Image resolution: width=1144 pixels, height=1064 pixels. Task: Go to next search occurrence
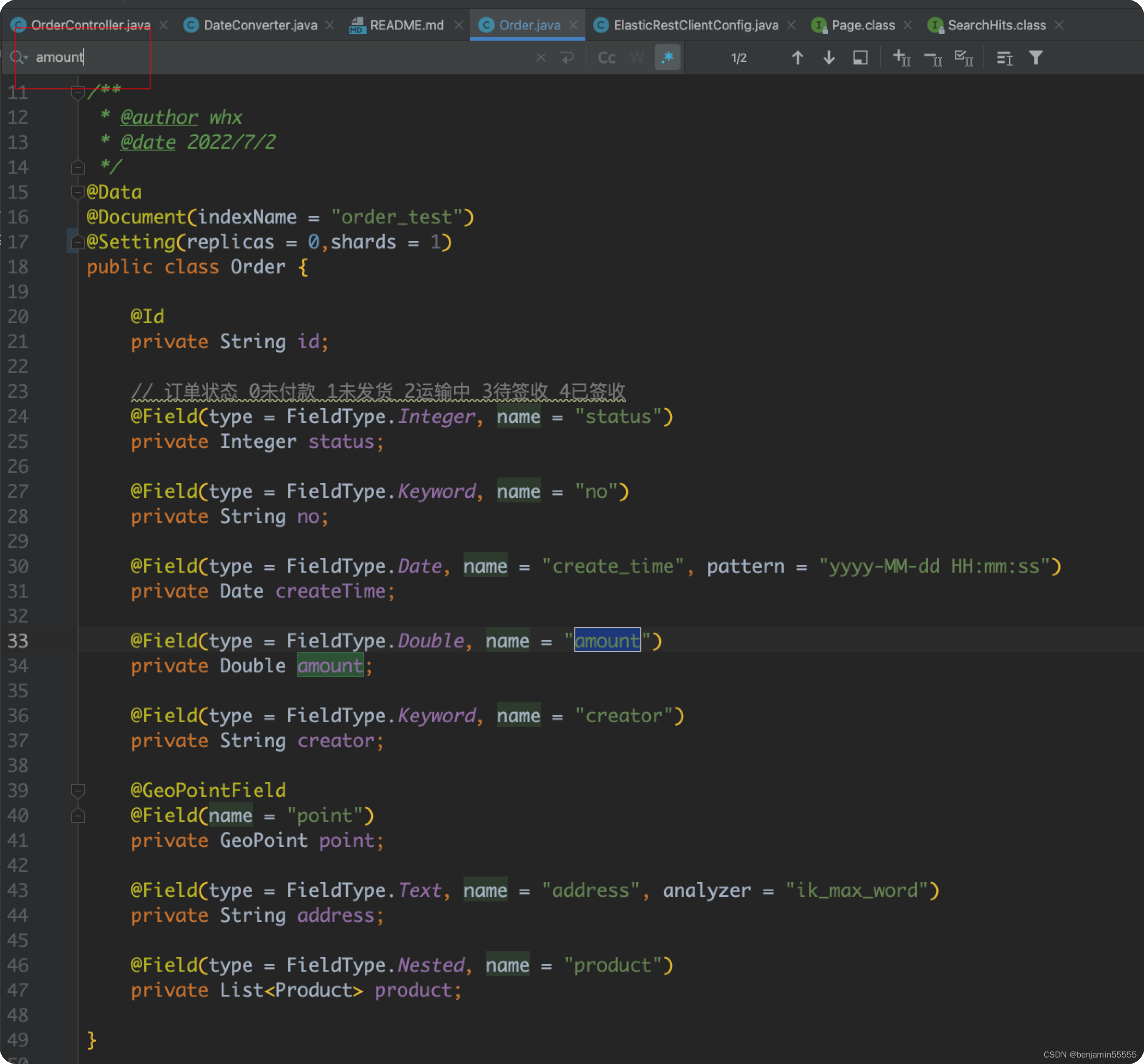(x=829, y=58)
